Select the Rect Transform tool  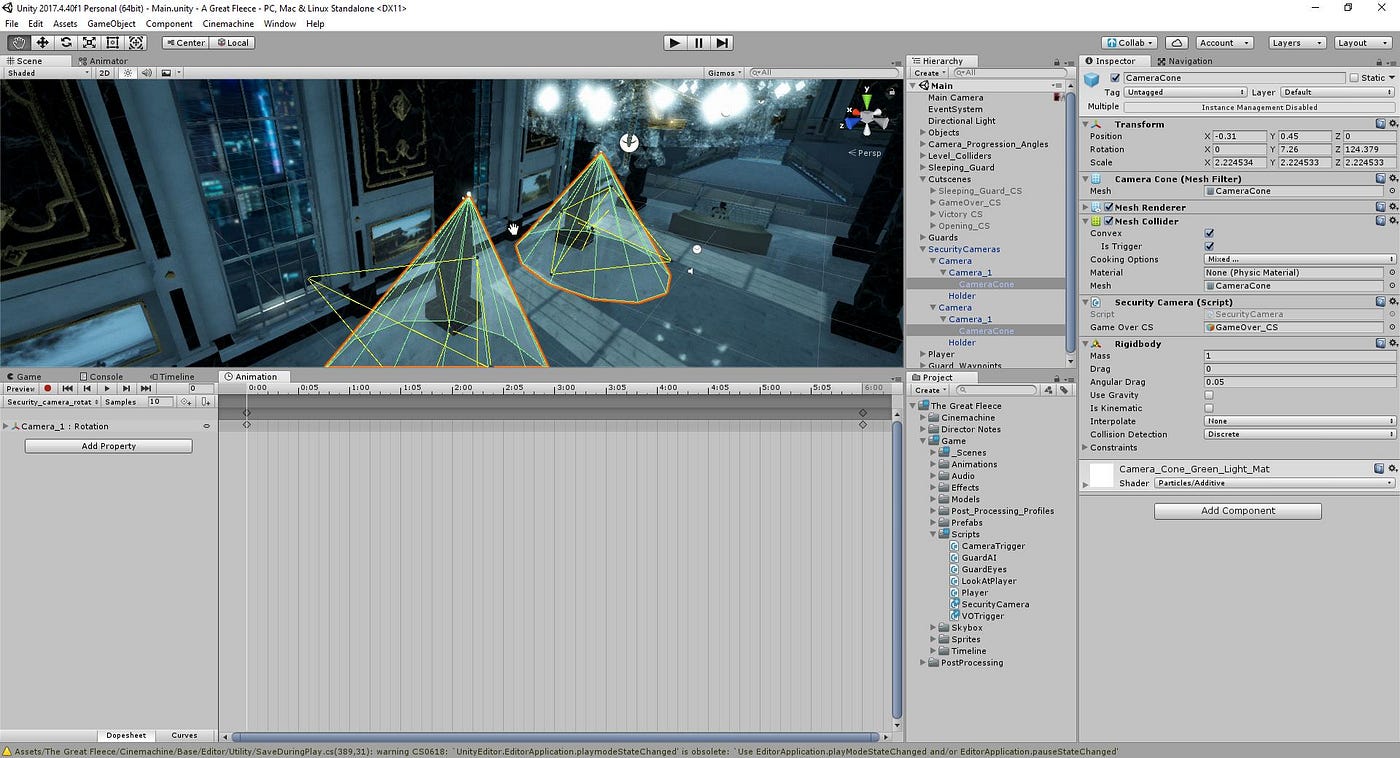point(113,43)
